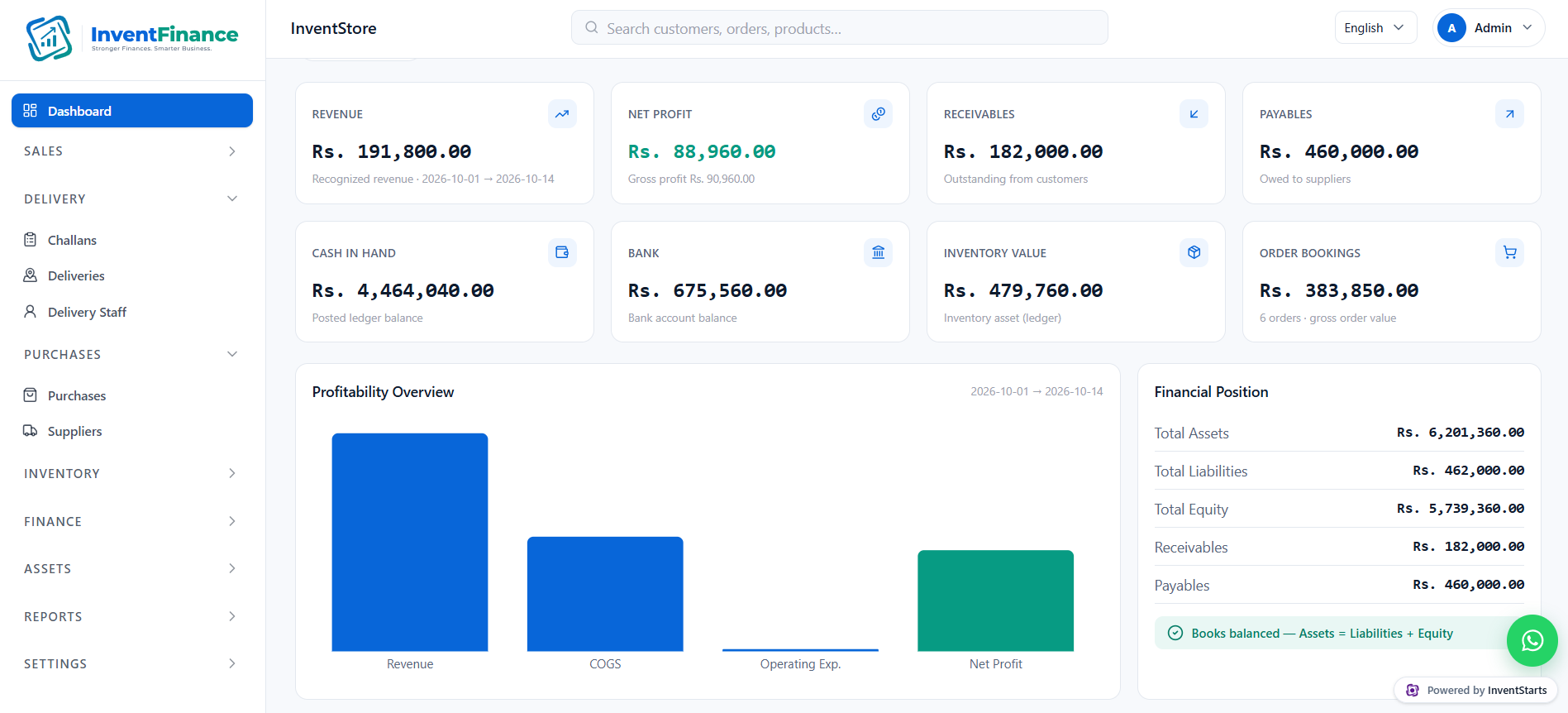Viewport: 1568px width, 713px height.
Task: Click the Bank building icon
Action: (x=878, y=252)
